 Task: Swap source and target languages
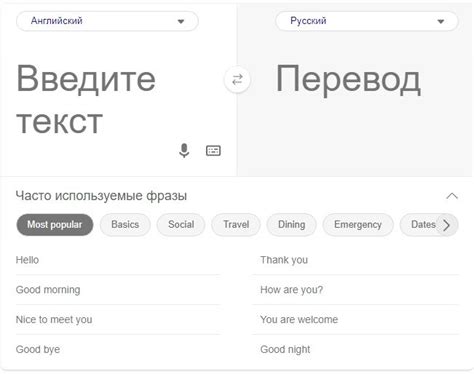[237, 80]
